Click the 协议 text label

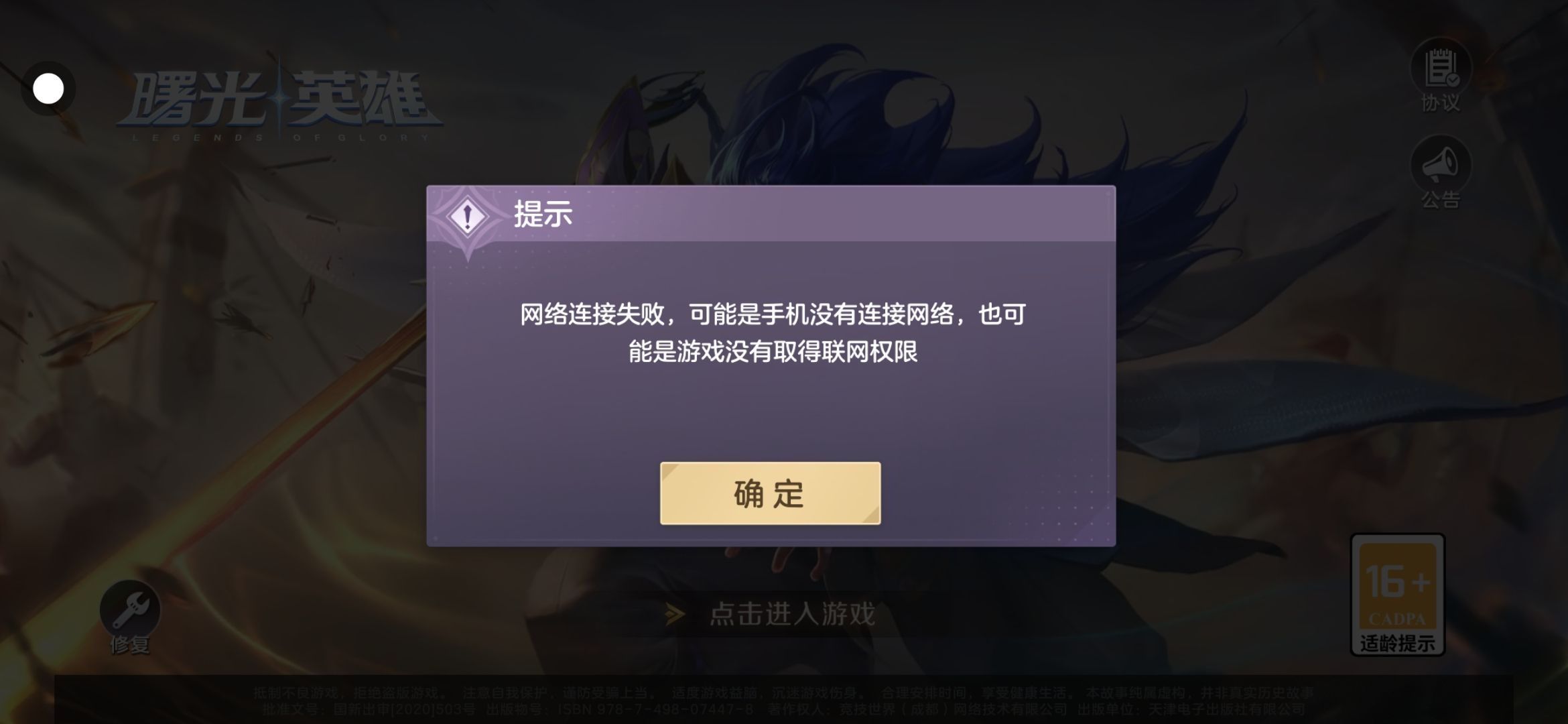coord(1441,103)
